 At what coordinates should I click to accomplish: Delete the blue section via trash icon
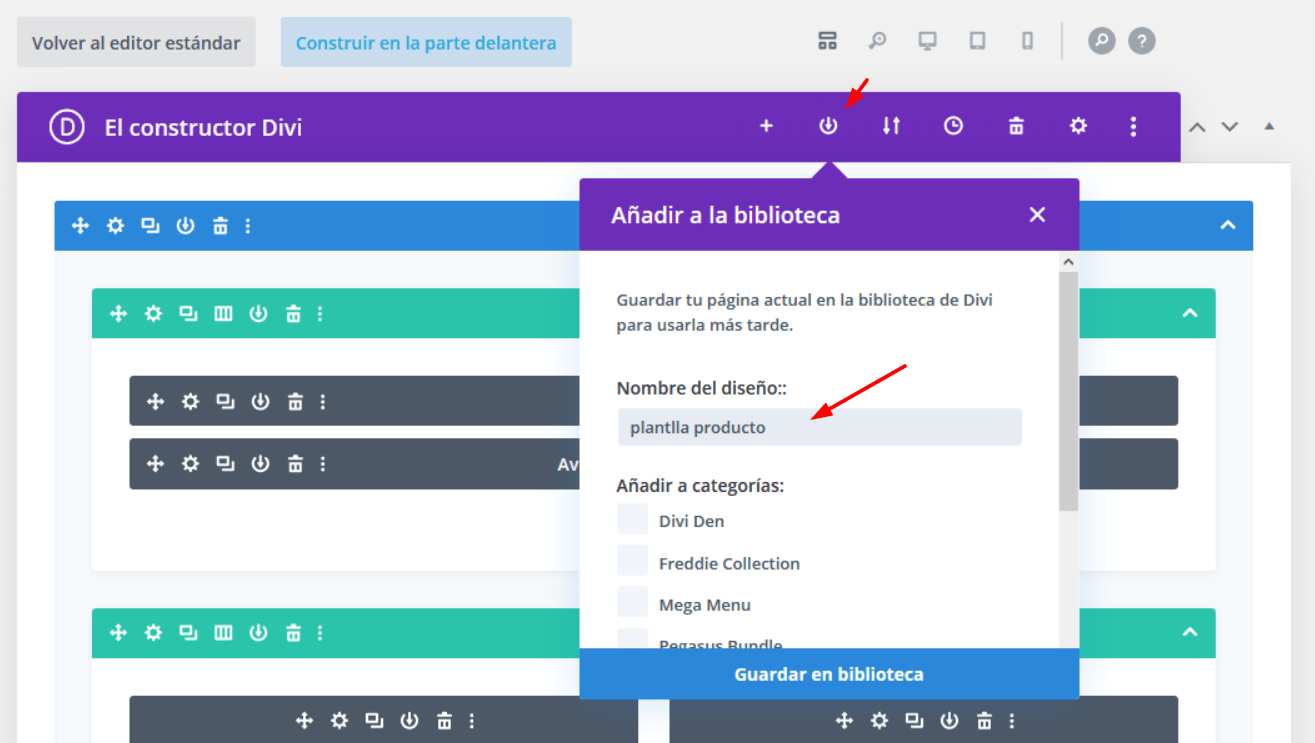pos(220,226)
